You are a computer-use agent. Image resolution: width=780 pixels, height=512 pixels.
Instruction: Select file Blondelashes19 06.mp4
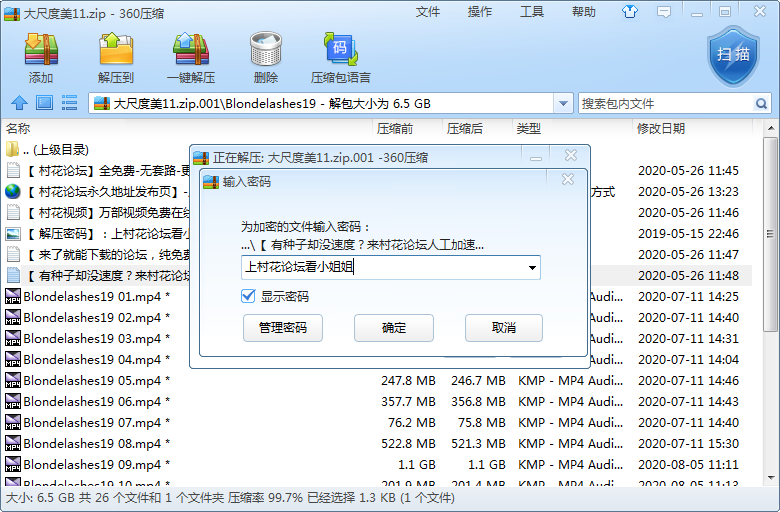coord(97,402)
